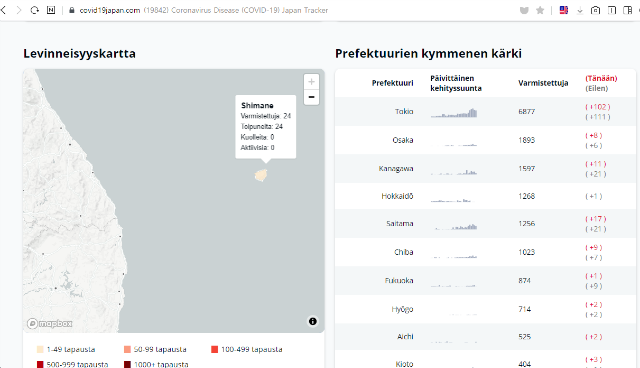The height and width of the screenshot is (368, 640).
Task: Go back to the previous page
Action: coord(4,10)
